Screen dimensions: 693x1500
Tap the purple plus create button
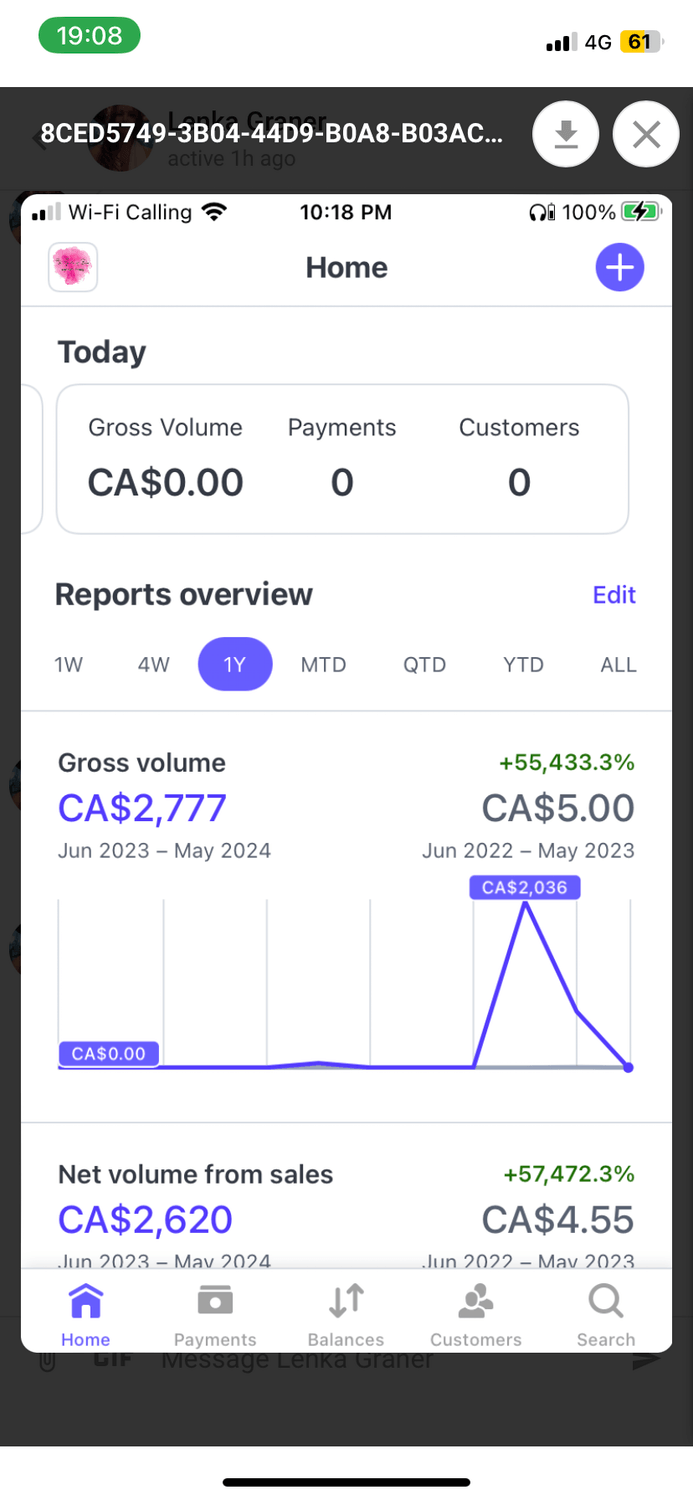620,268
